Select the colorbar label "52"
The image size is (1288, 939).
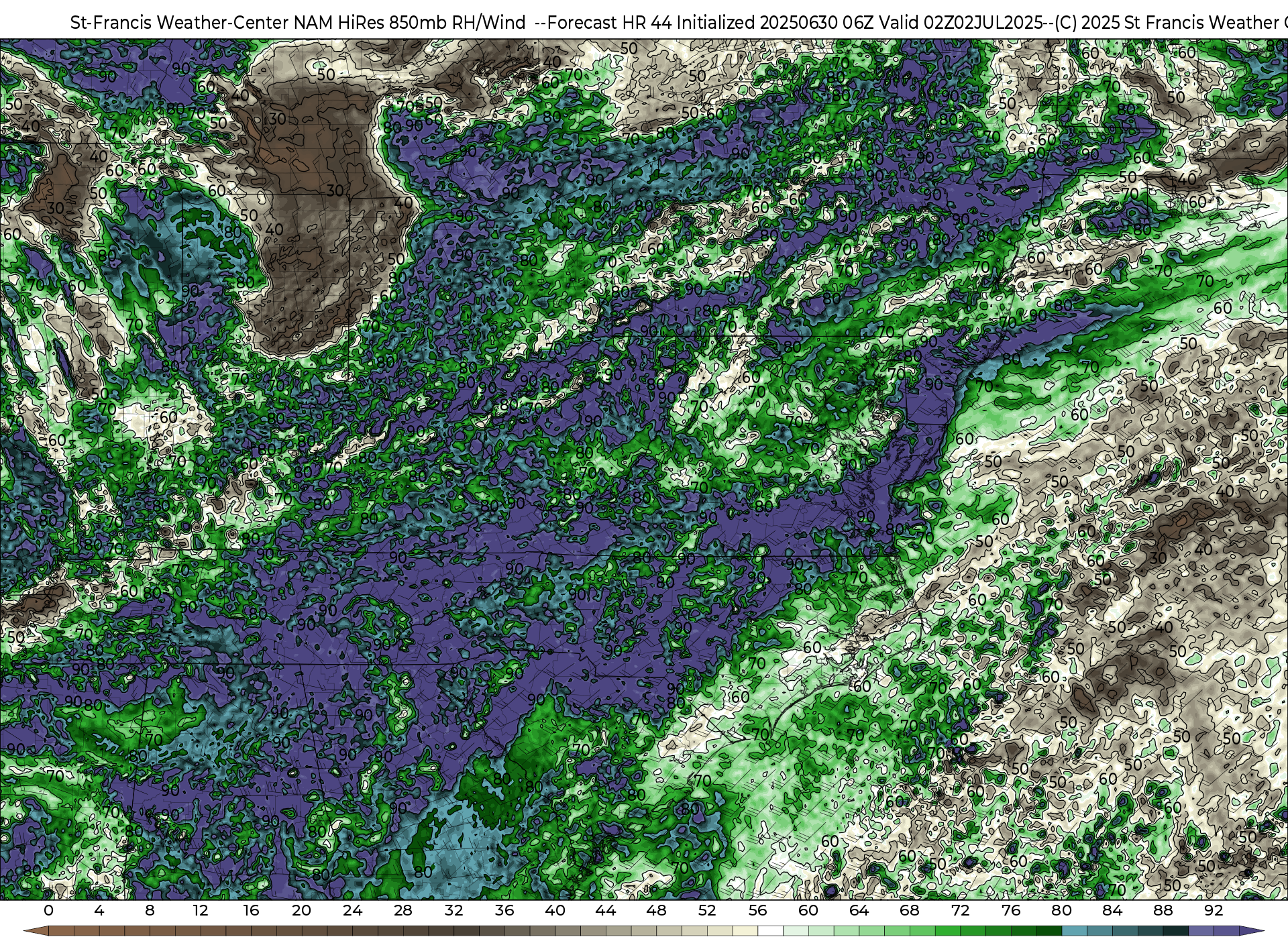pos(707,910)
